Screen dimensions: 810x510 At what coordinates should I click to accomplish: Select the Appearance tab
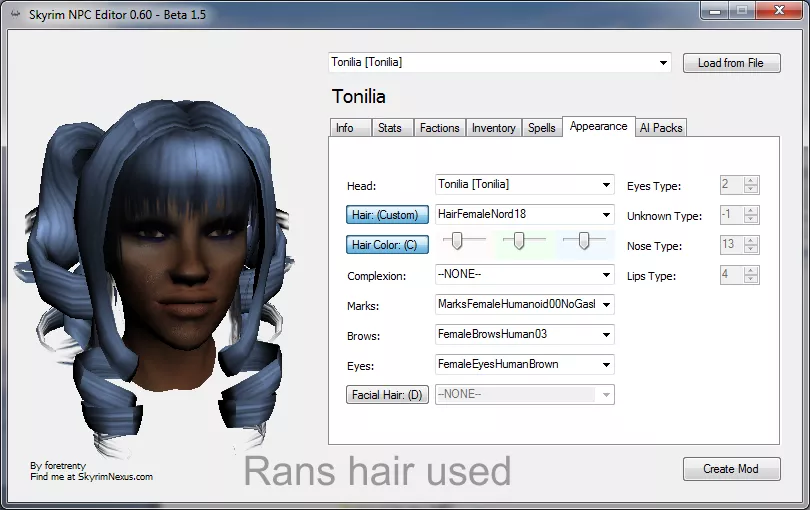pos(598,126)
